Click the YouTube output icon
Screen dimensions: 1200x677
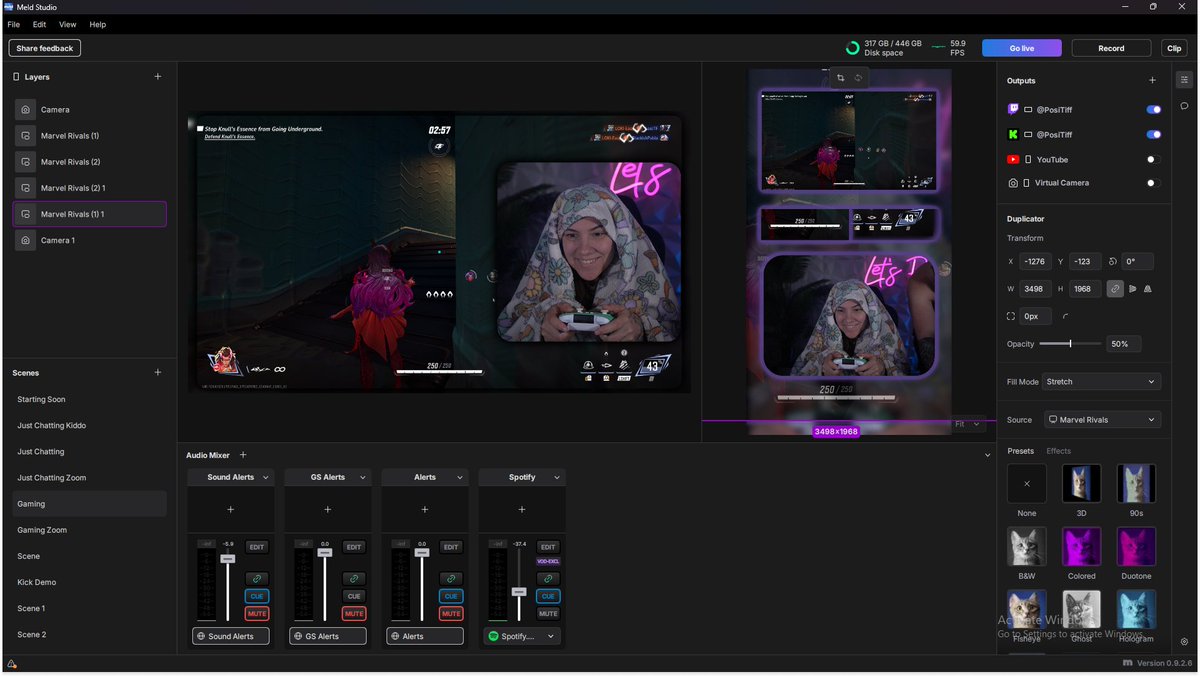pos(1013,159)
